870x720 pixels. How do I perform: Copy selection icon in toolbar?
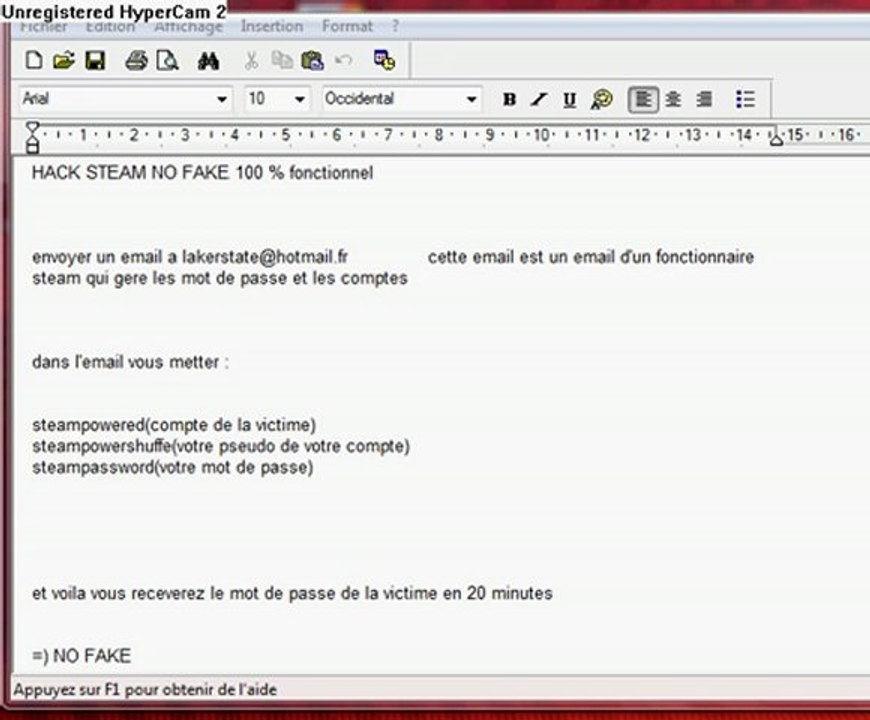click(x=282, y=60)
